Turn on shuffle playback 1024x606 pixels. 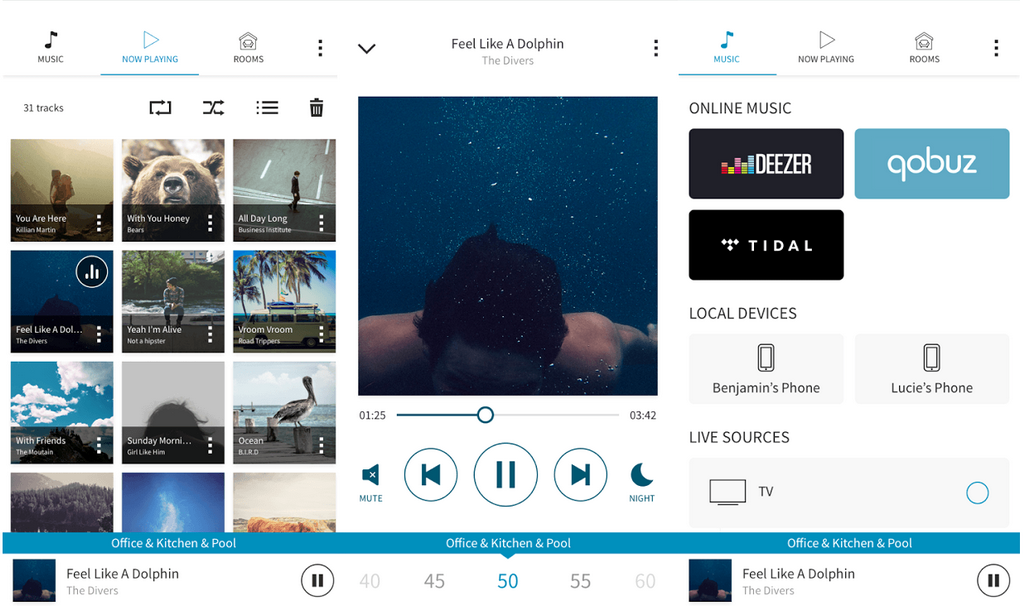(x=213, y=107)
